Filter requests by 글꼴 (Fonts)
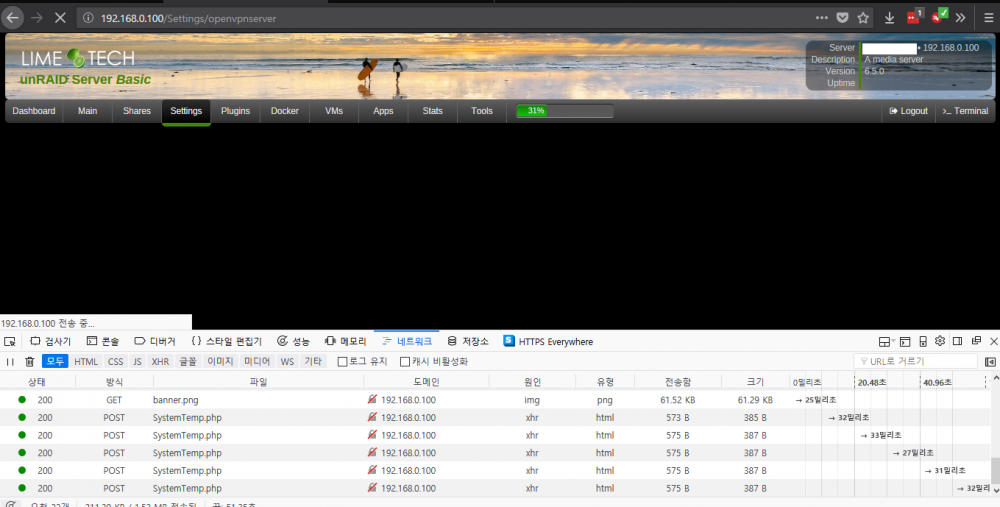Screen dimensions: 1000x507 pos(188,362)
